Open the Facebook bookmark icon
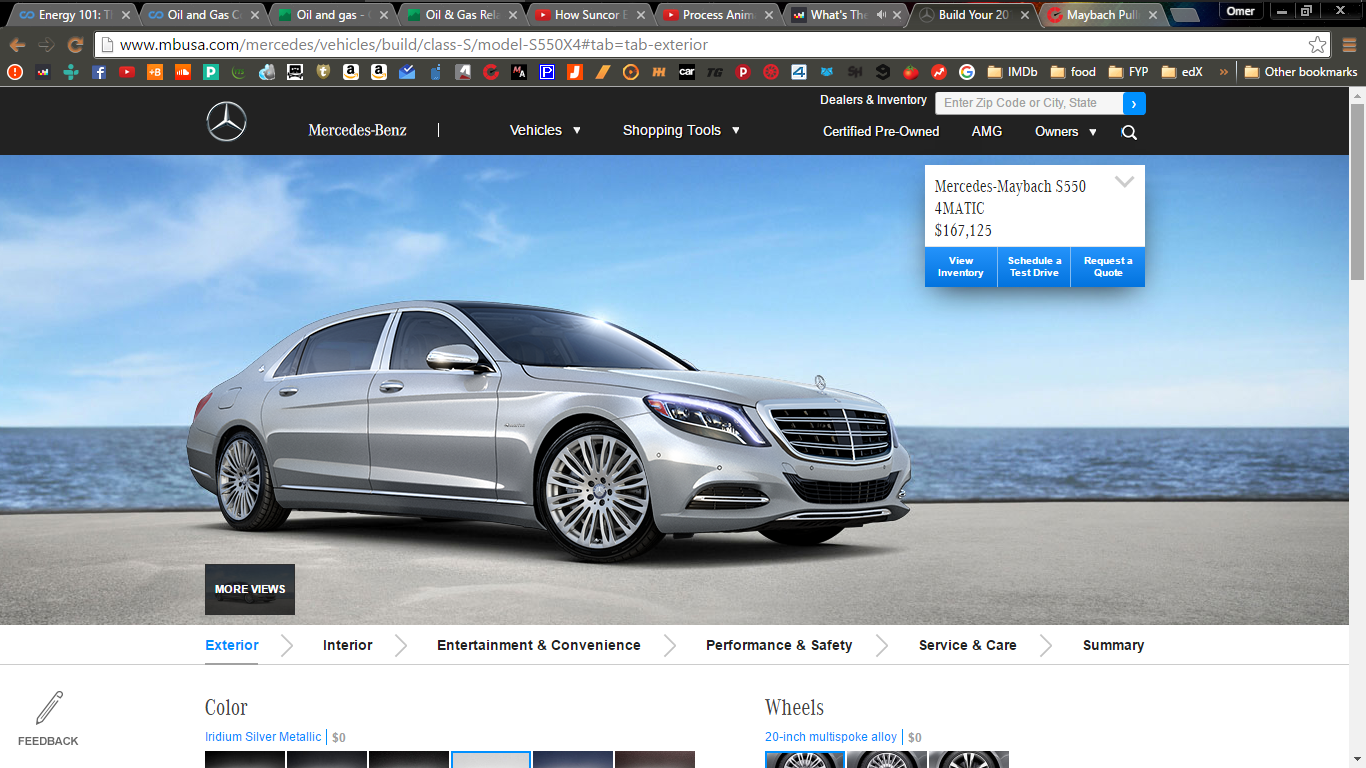The image size is (1366, 768). click(x=99, y=72)
